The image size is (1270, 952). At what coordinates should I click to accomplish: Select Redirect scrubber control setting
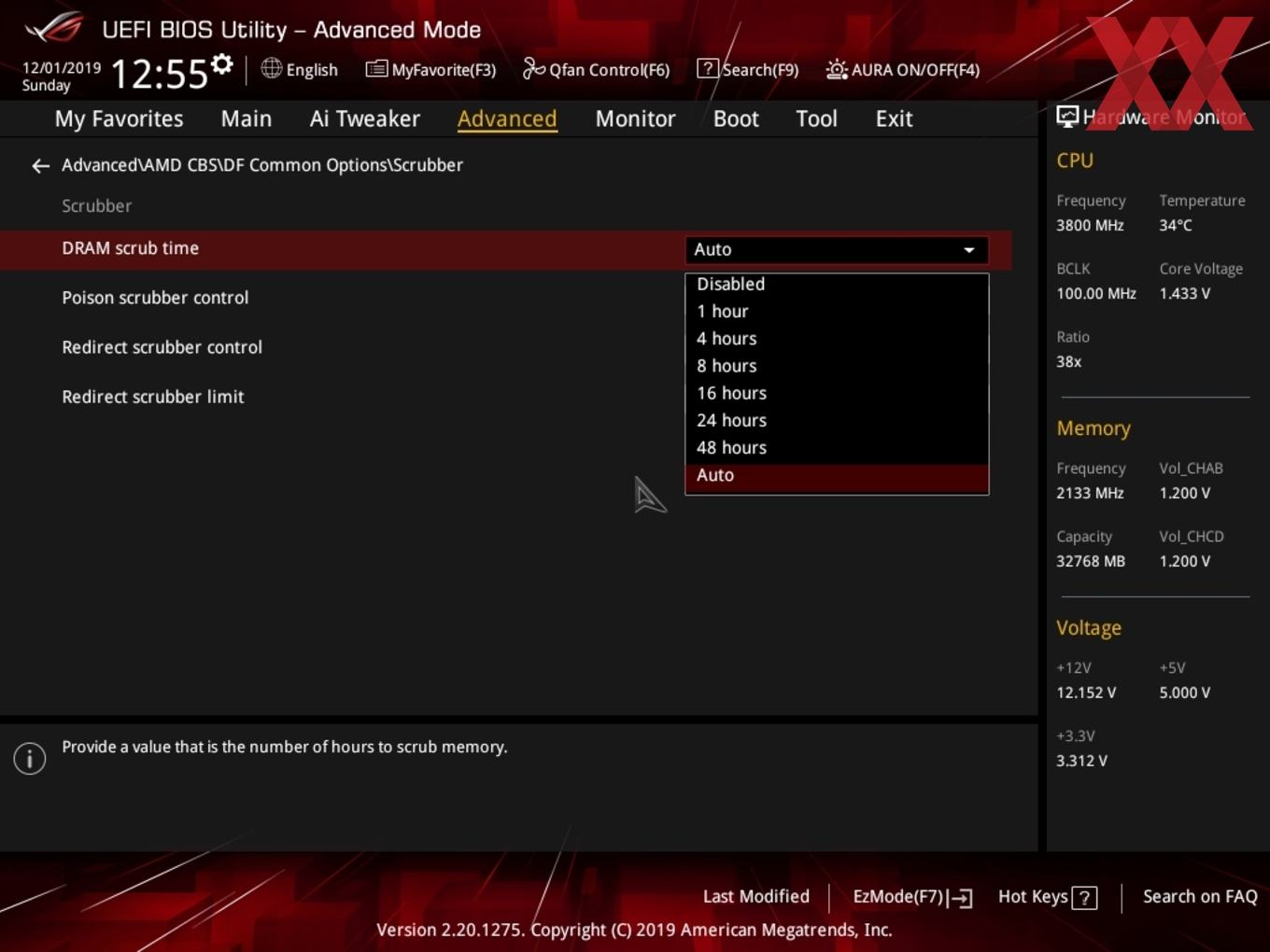[162, 347]
